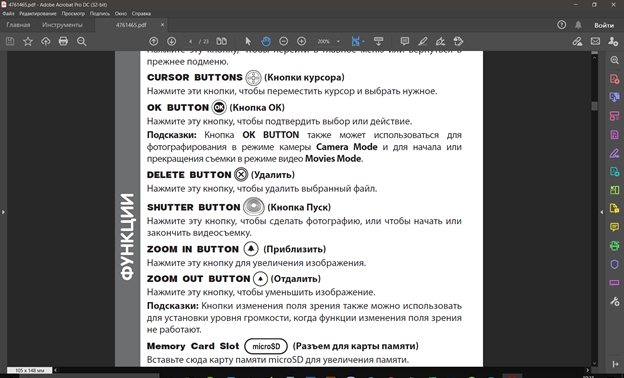Go to the next page with the down arrow
Screen dimensions: 624x378
[x=172, y=41]
